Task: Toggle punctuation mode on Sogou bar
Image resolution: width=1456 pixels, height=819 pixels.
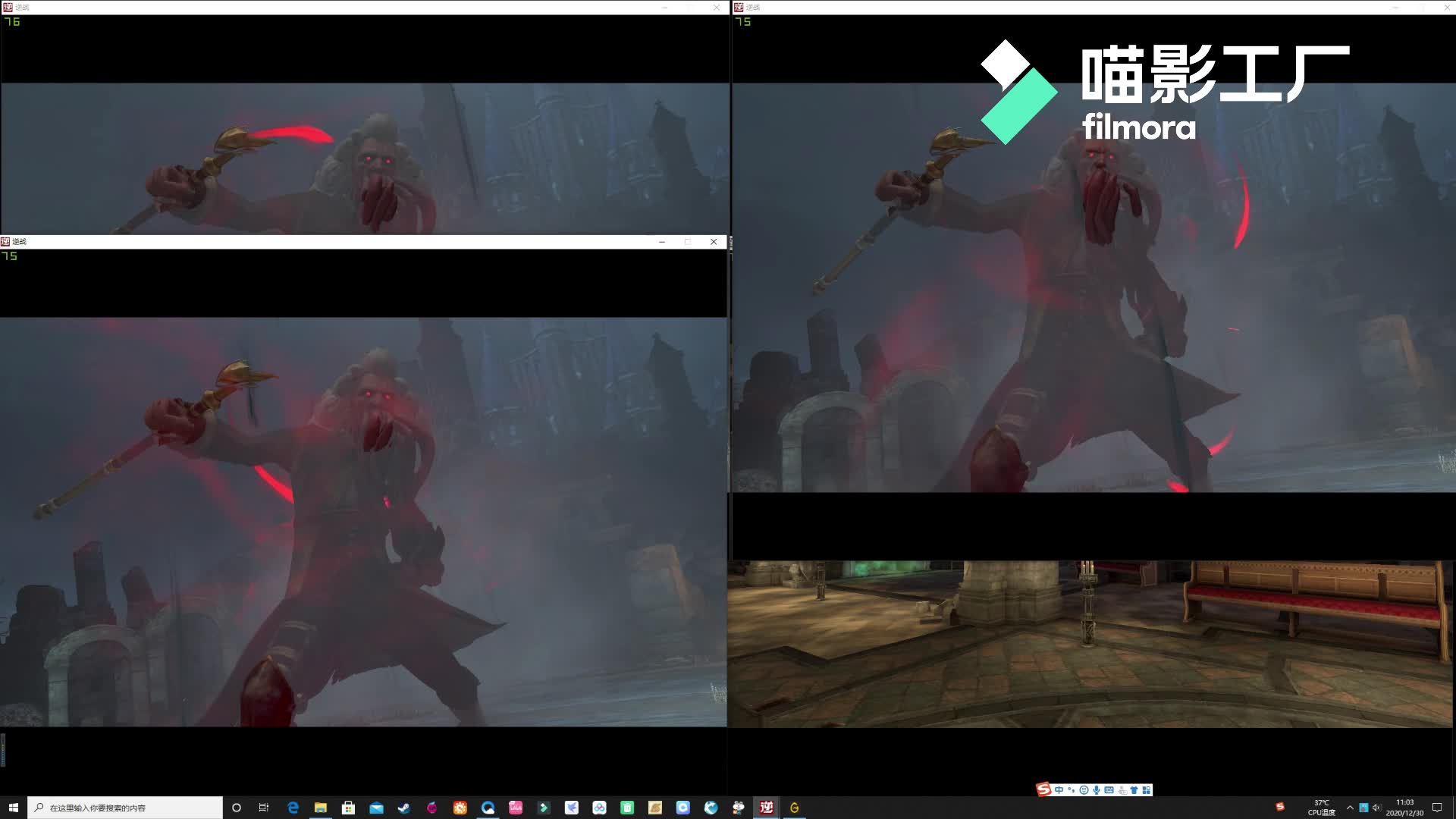Action: pyautogui.click(x=1072, y=790)
